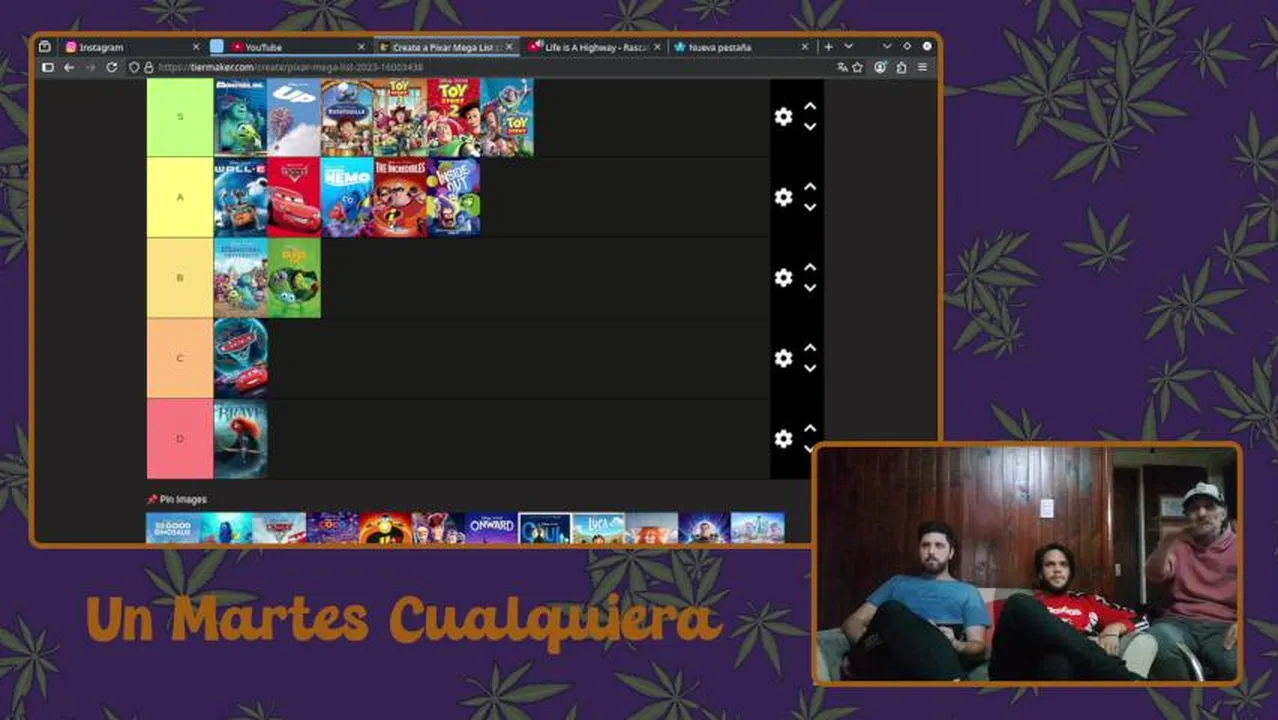The image size is (1278, 720).
Task: Go back with browser back arrow
Action: (x=69, y=67)
